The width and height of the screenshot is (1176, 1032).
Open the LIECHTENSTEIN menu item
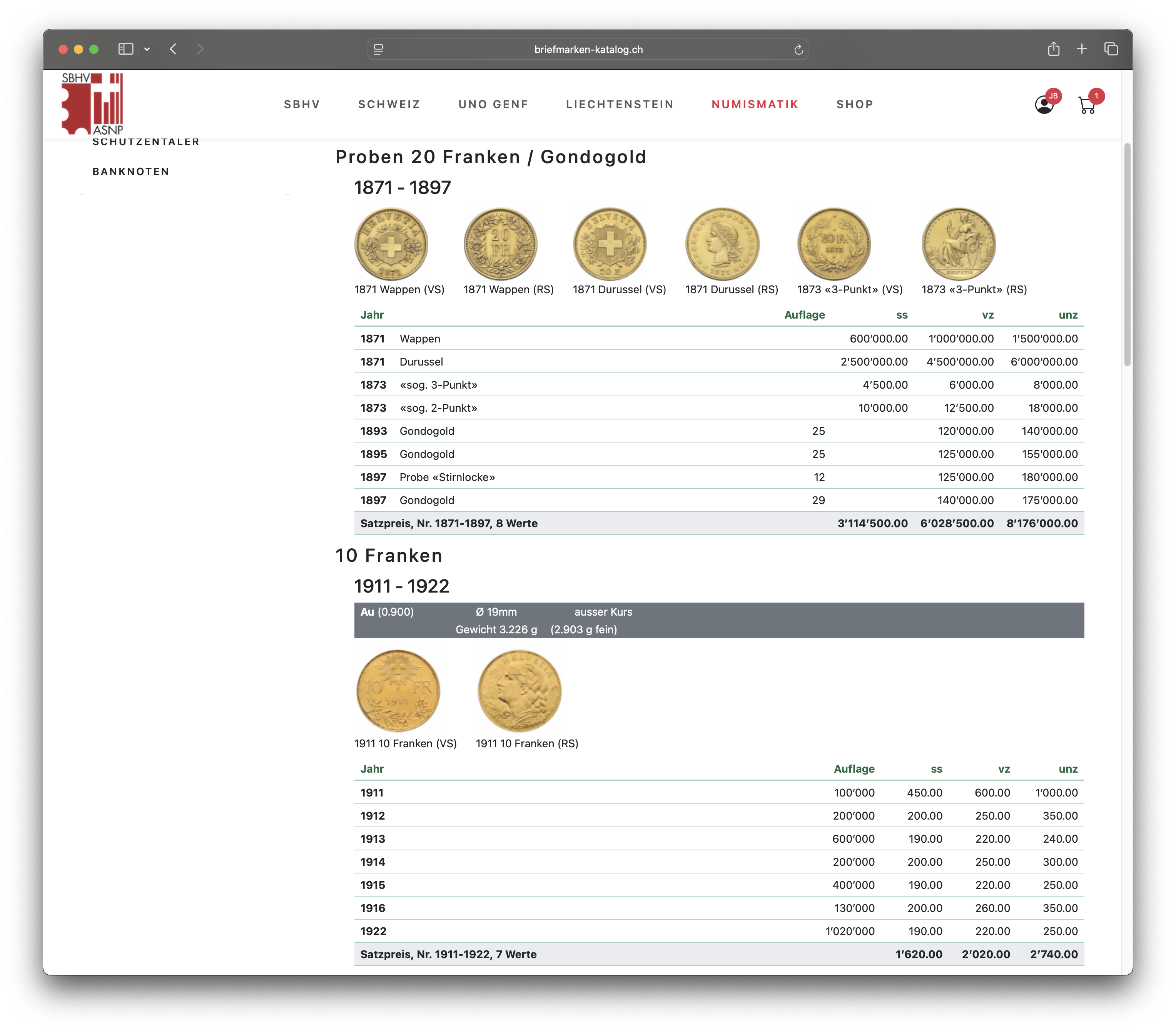point(620,104)
